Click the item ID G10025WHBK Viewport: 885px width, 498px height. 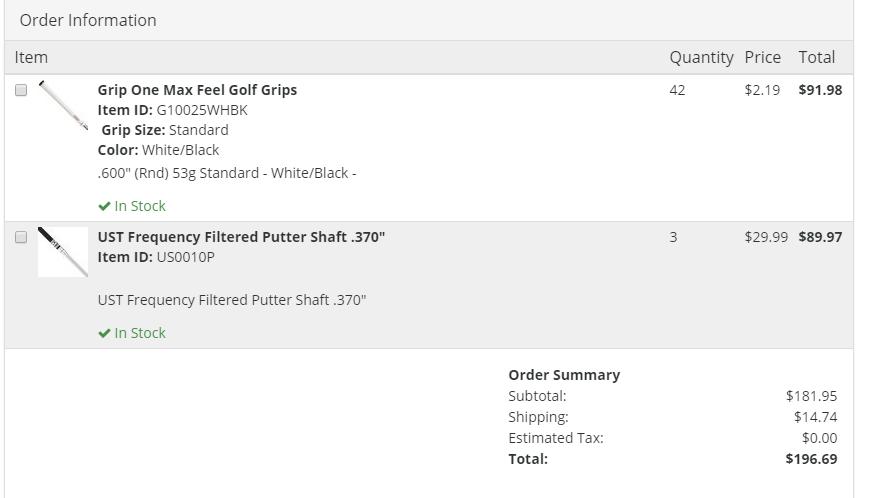pos(202,110)
